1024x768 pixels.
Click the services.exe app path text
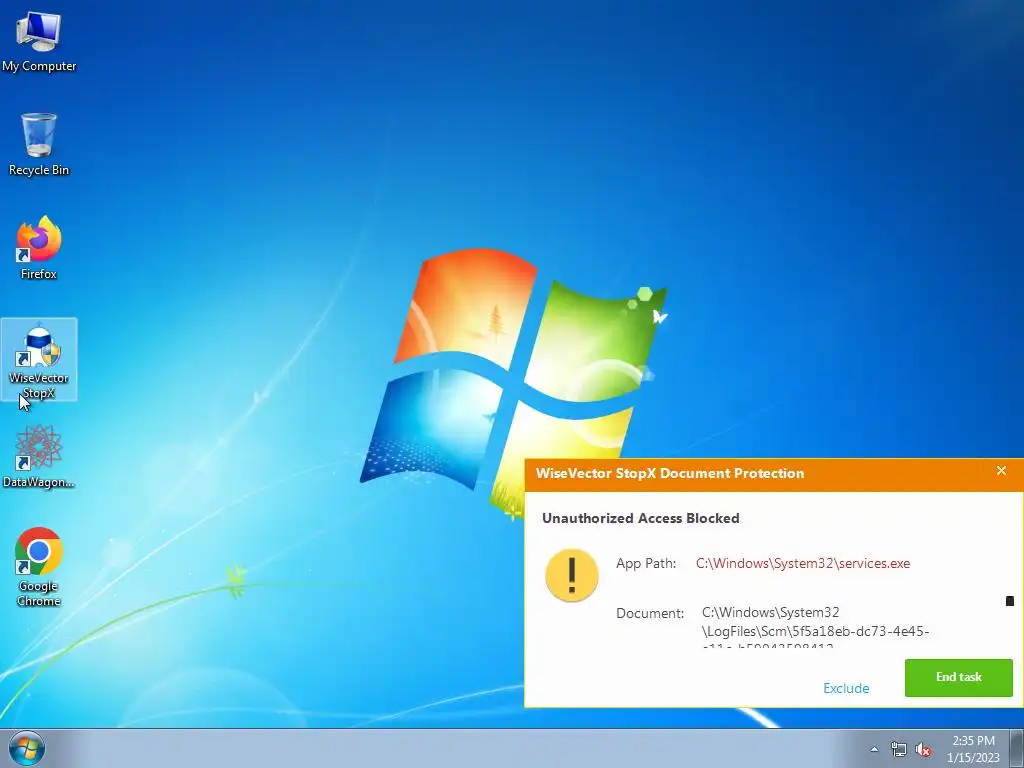[x=803, y=563]
